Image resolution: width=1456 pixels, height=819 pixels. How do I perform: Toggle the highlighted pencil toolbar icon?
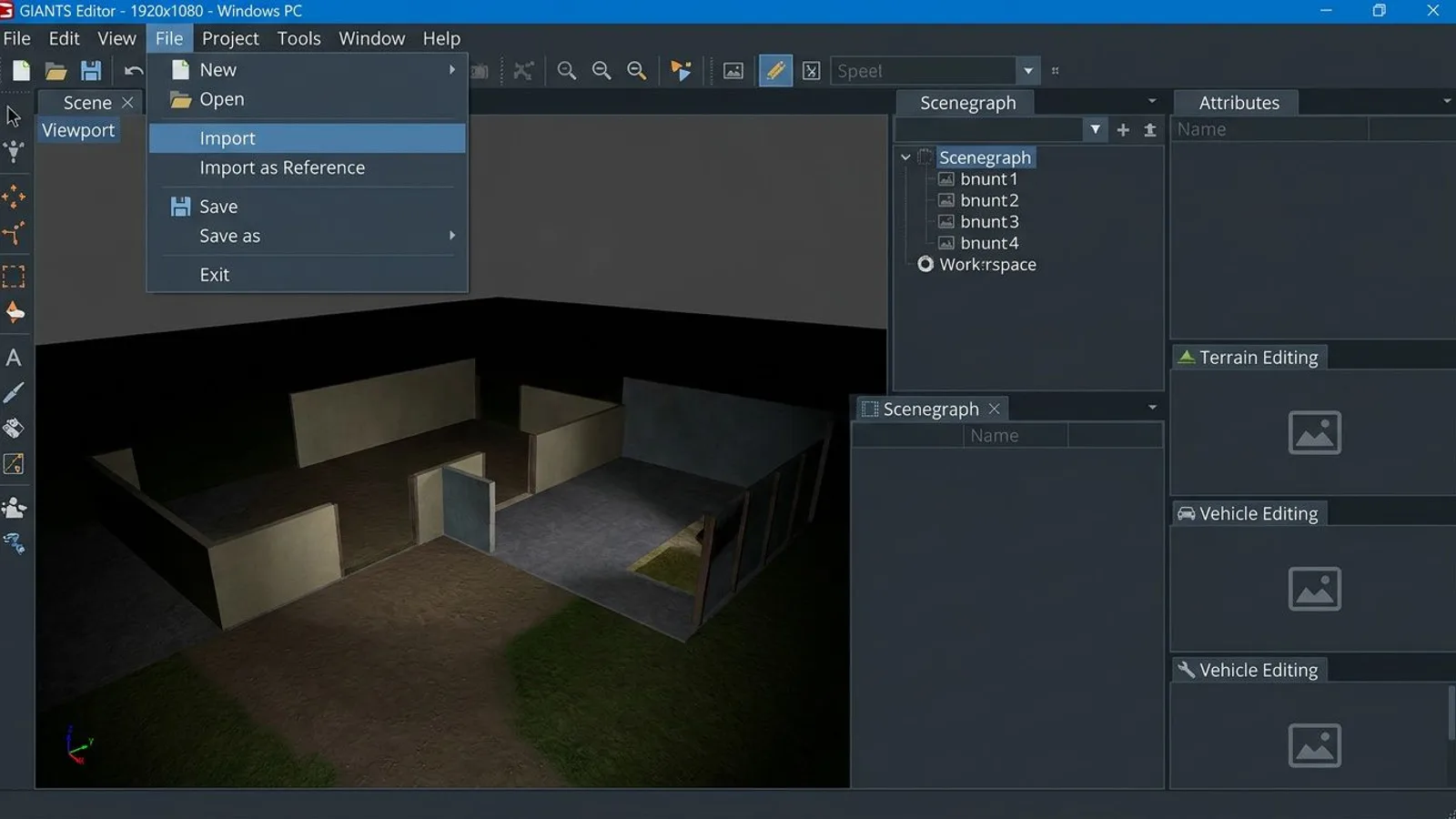pos(775,71)
